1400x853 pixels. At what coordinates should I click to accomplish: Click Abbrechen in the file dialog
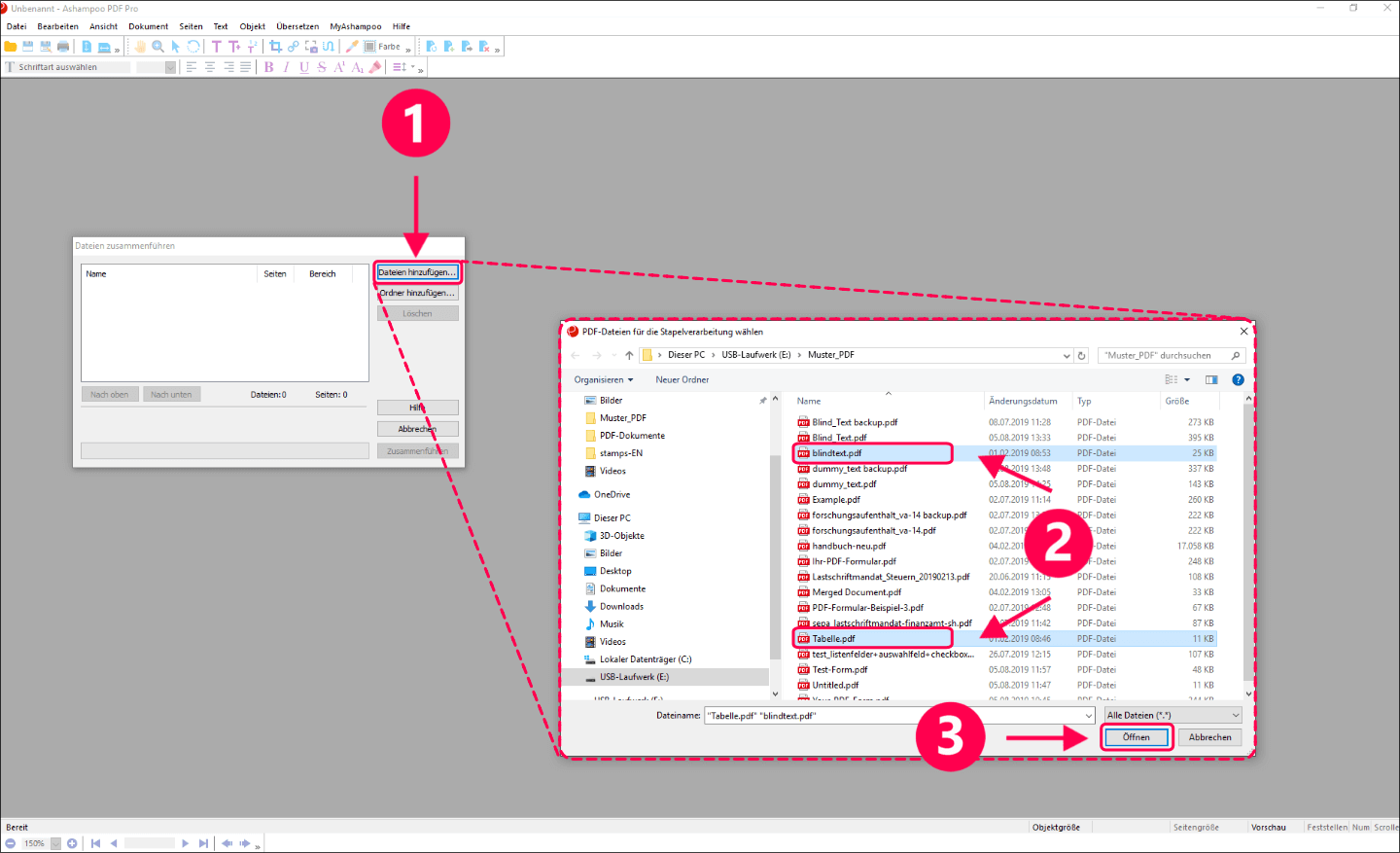[1210, 737]
